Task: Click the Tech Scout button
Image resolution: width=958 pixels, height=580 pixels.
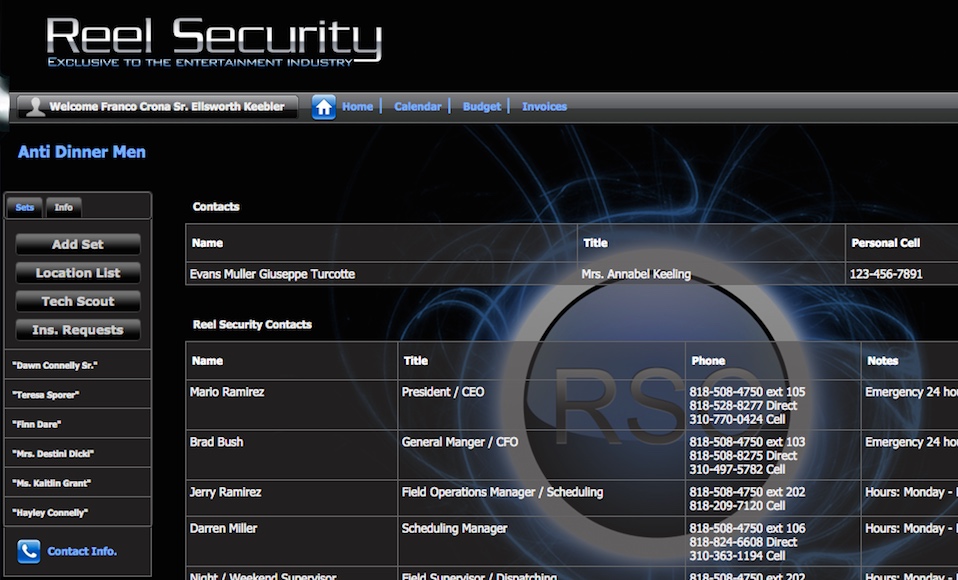Action: [x=78, y=301]
